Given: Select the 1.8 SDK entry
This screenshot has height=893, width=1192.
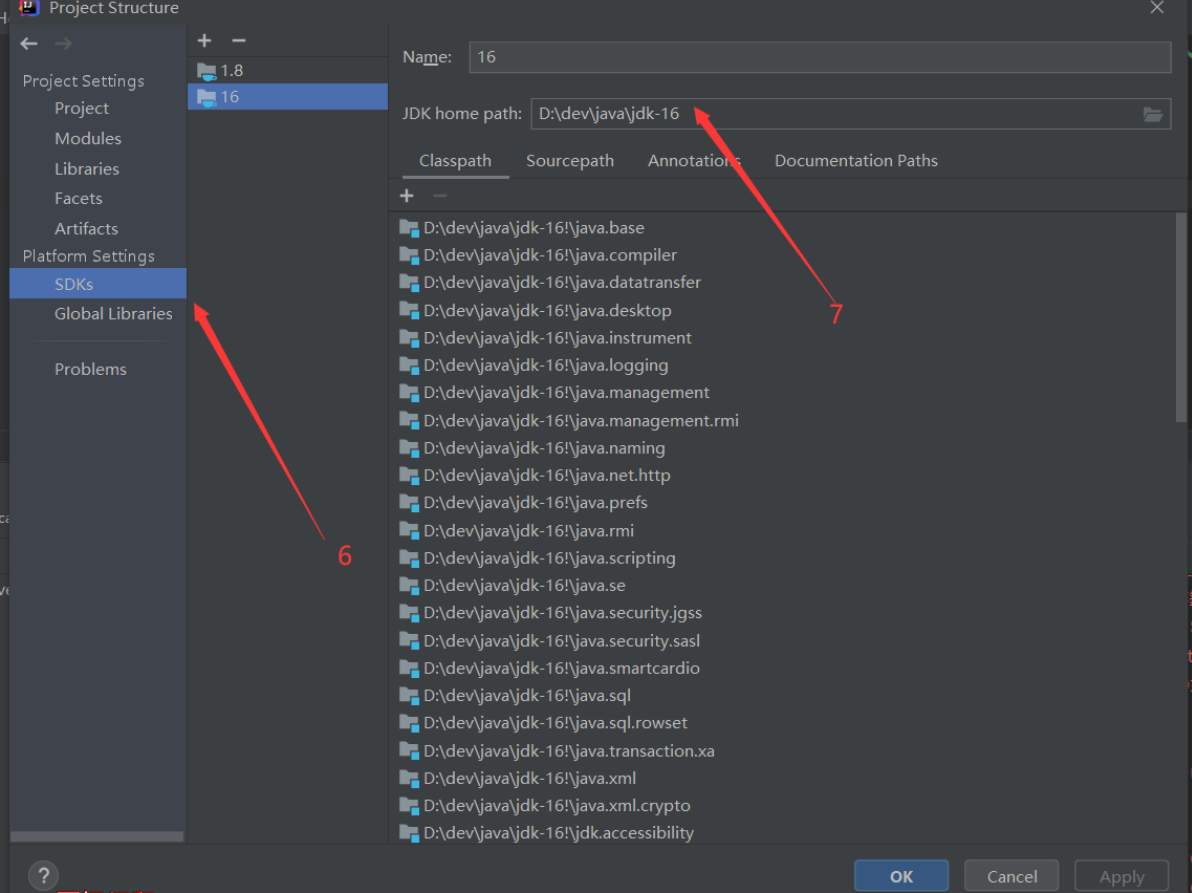Looking at the screenshot, I should click(287, 71).
